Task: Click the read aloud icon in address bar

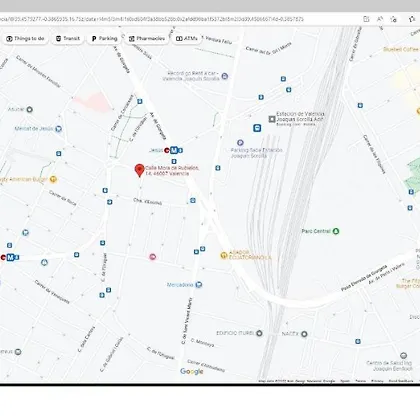Action: 380,19
